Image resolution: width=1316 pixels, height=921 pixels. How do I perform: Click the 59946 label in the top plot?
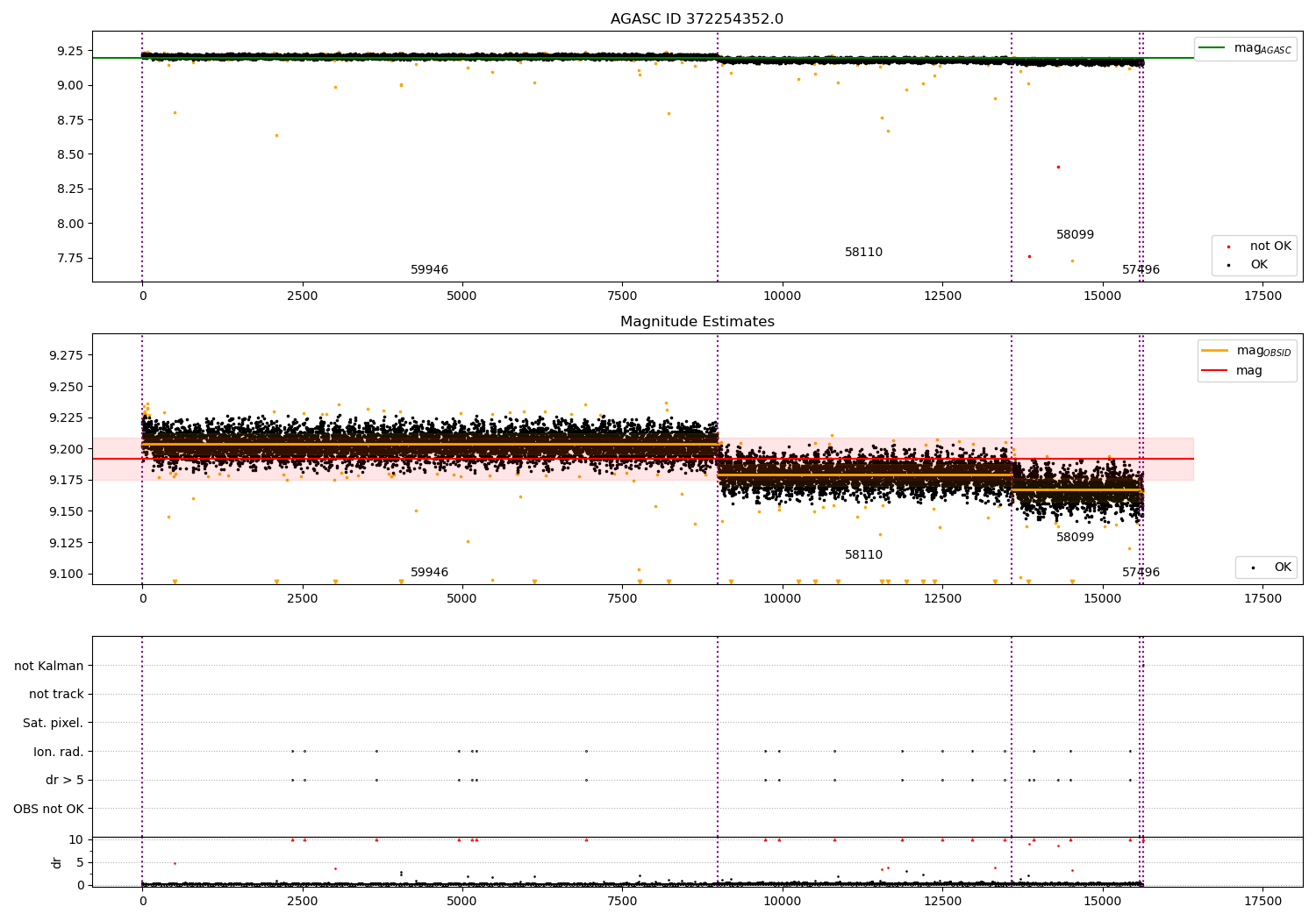[x=429, y=270]
